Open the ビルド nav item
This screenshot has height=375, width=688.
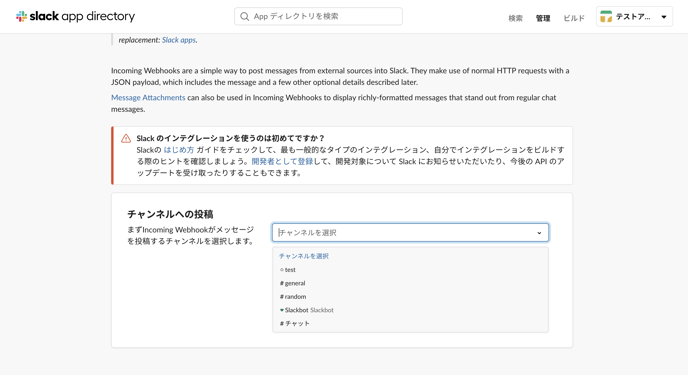tap(573, 18)
